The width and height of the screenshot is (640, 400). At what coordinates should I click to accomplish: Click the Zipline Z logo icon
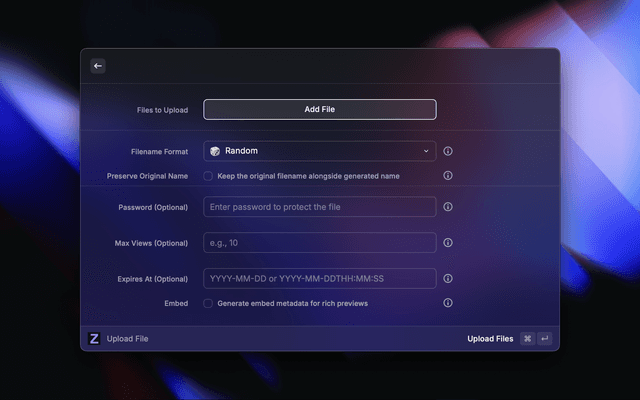(x=95, y=339)
